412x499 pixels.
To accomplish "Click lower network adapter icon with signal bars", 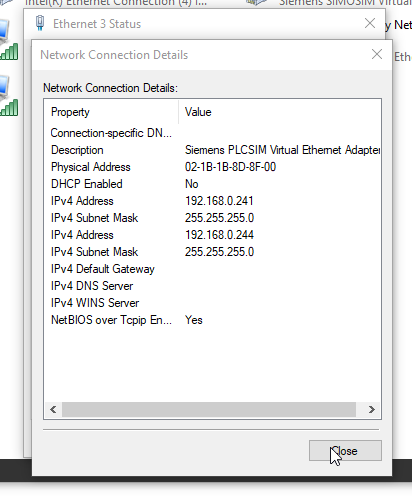I will (x=9, y=96).
